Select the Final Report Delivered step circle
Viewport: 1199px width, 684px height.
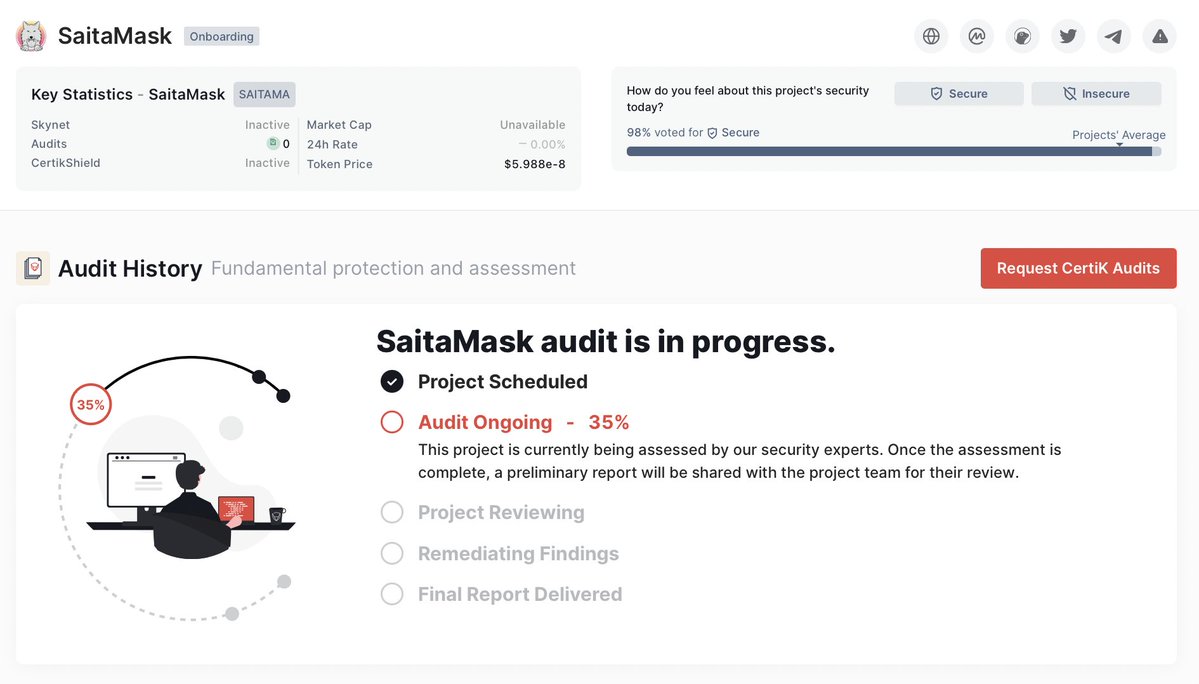click(x=392, y=594)
